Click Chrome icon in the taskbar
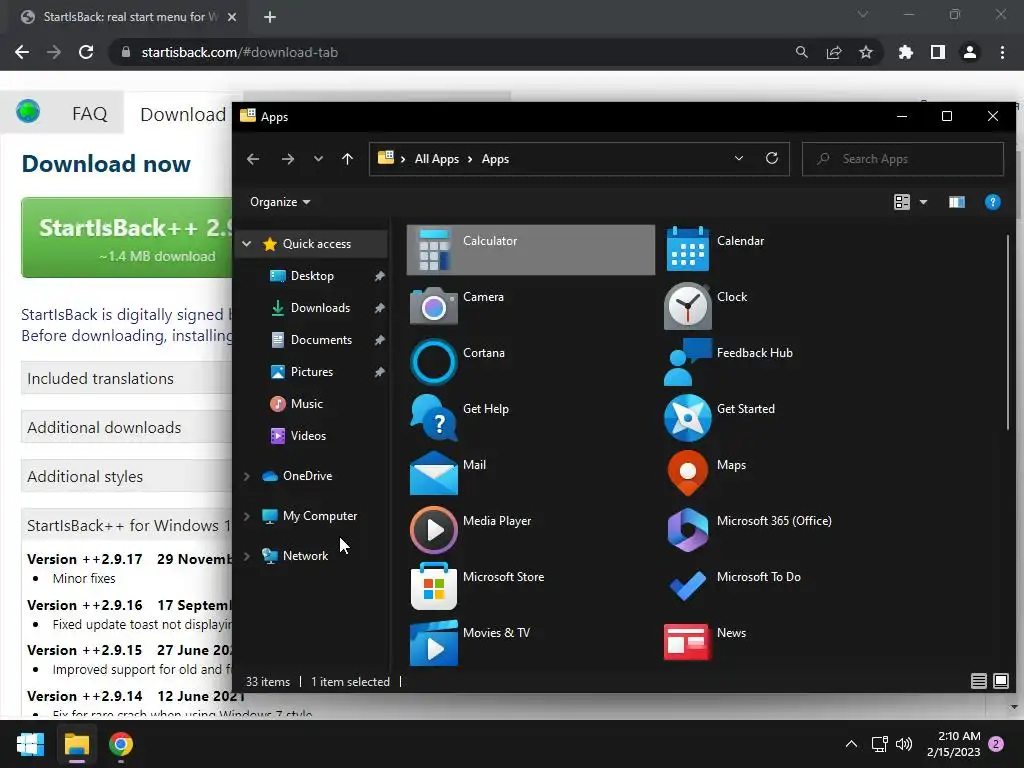The width and height of the screenshot is (1024, 768). [121, 744]
